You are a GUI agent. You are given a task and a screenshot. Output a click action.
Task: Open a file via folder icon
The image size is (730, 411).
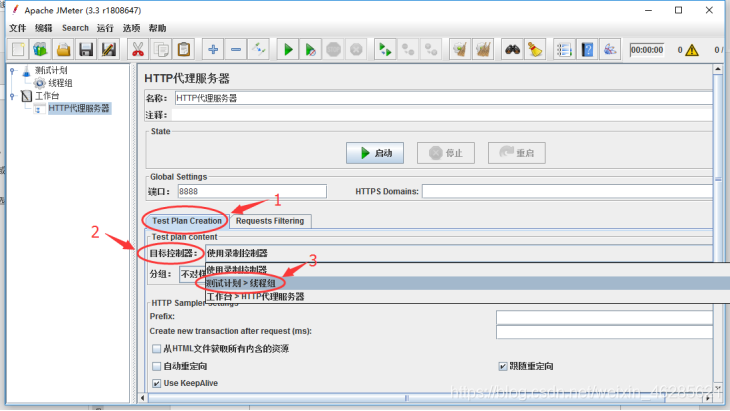tap(63, 49)
